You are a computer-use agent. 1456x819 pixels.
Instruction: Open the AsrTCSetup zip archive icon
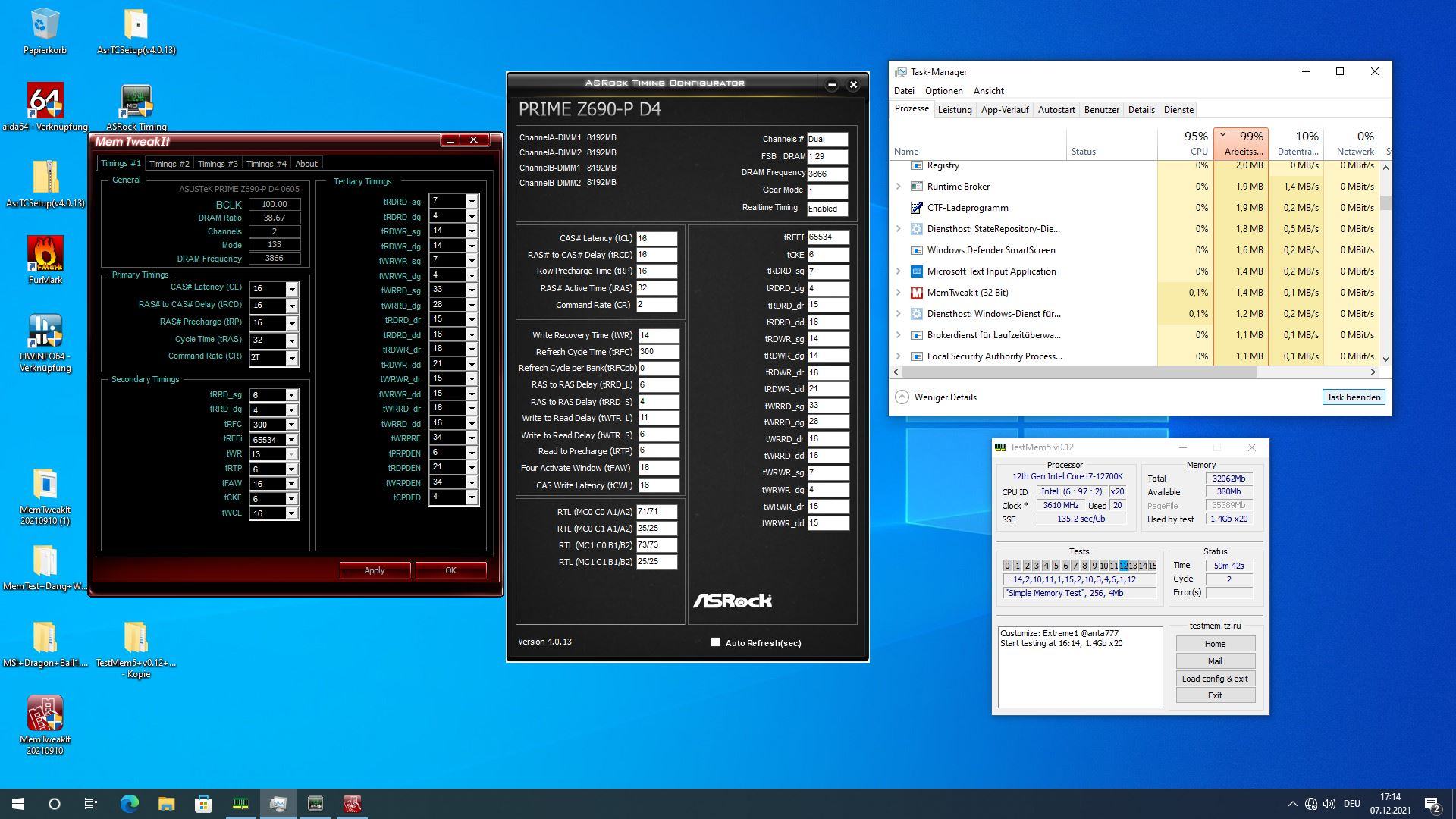coord(45,184)
